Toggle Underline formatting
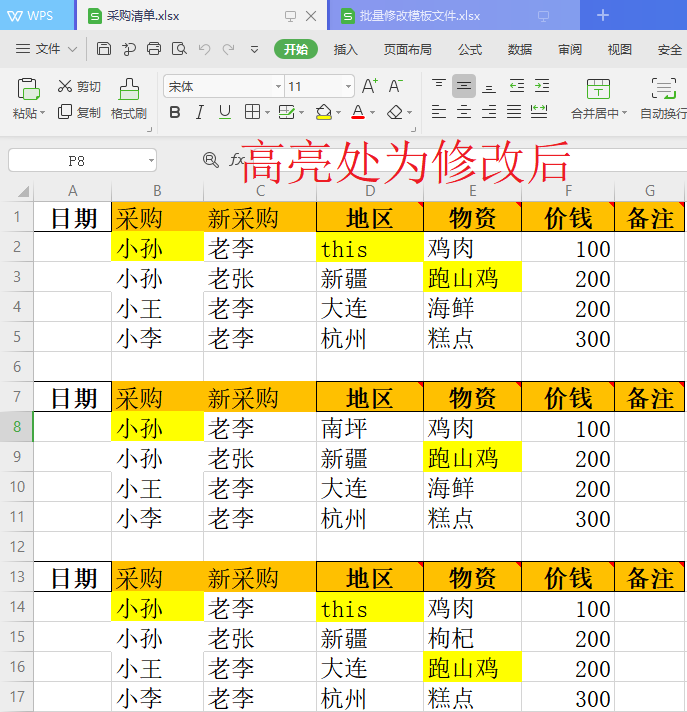The width and height of the screenshot is (687, 712). tap(225, 112)
